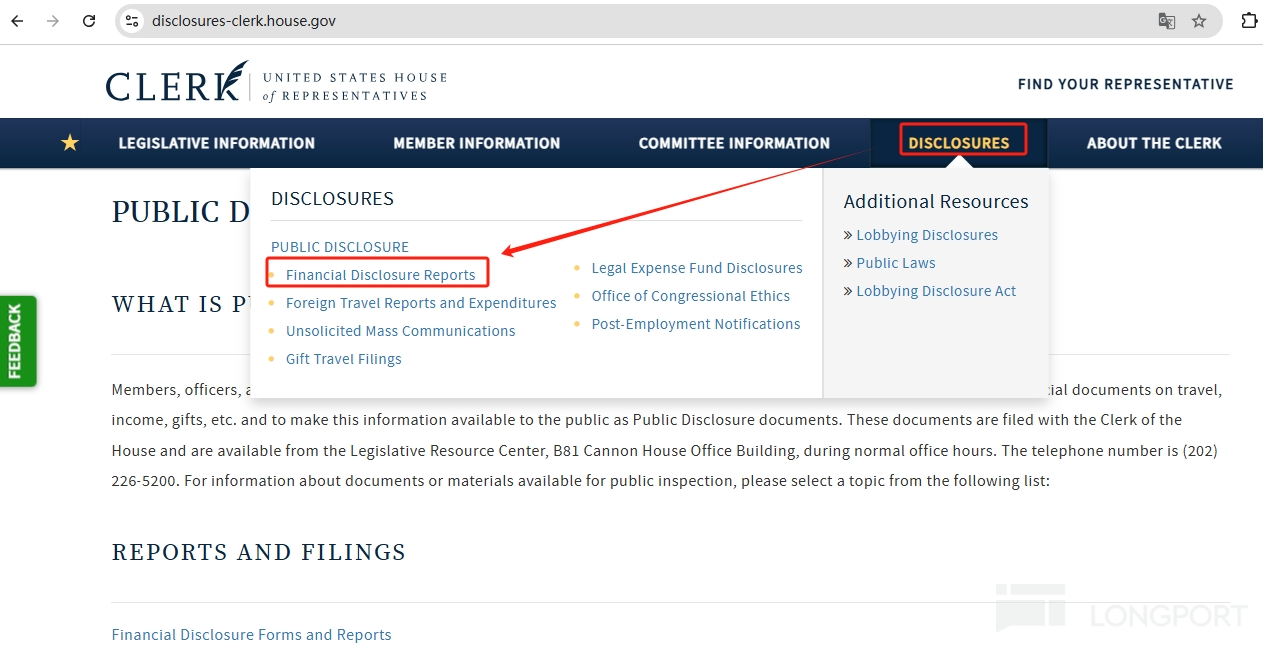1263x648 pixels.
Task: Bookmark this page with star icon
Action: 1199,21
